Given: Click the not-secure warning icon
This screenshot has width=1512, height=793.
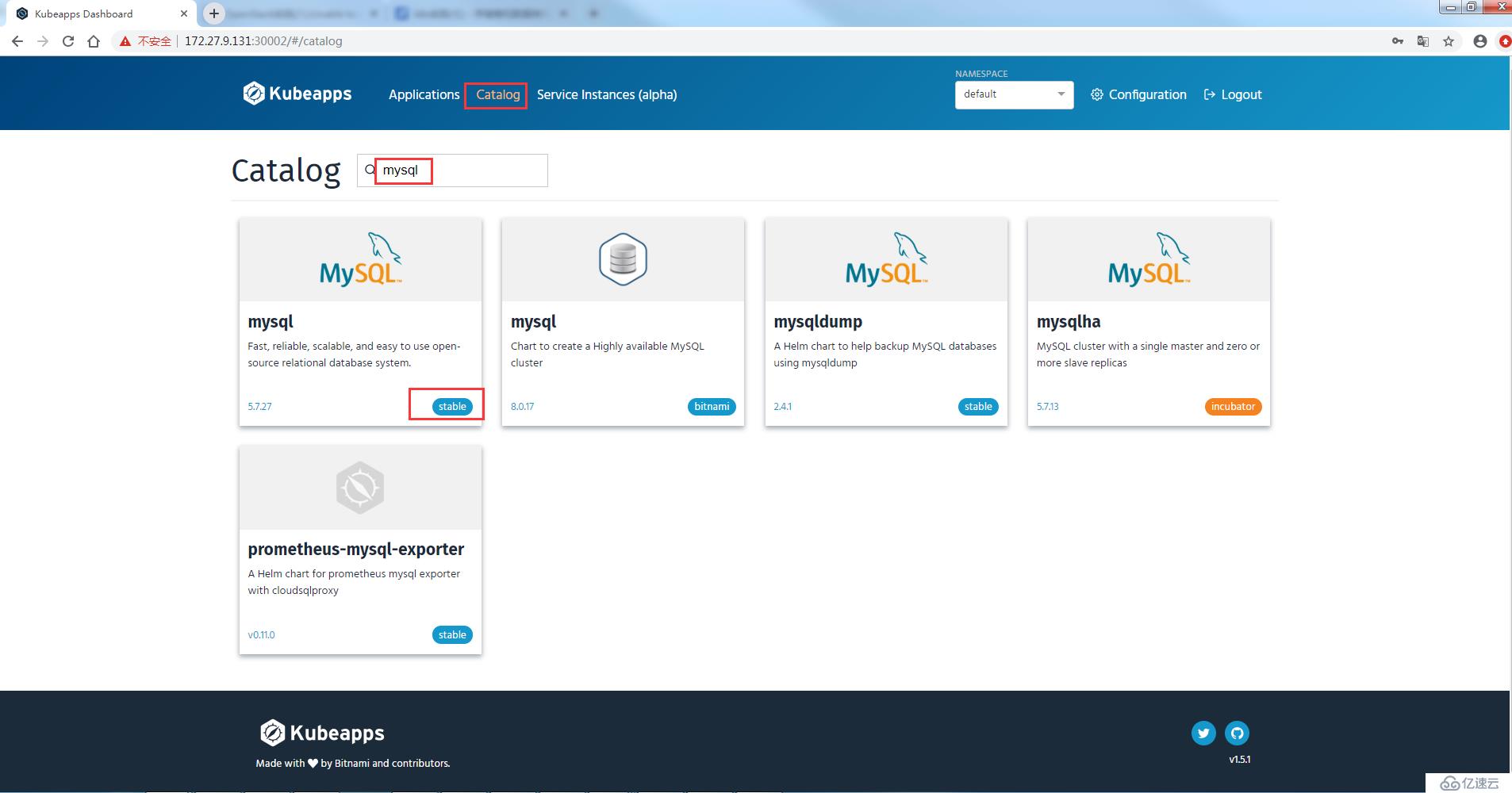Looking at the screenshot, I should point(125,41).
